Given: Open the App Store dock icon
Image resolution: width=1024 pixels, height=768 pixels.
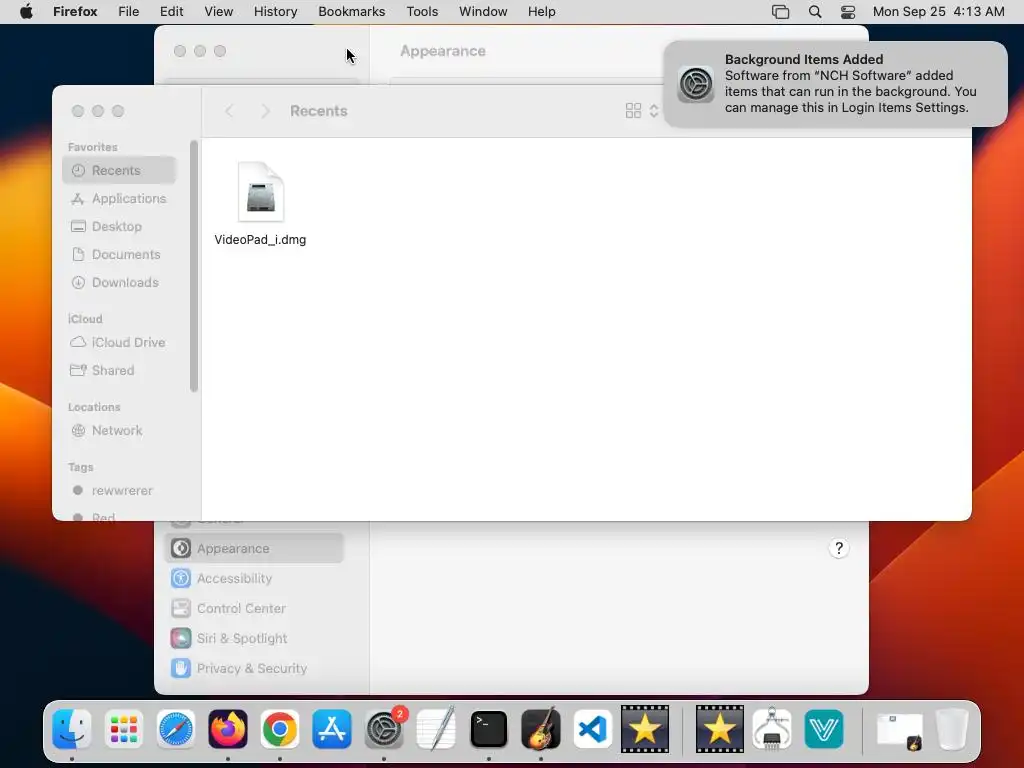Looking at the screenshot, I should click(332, 729).
